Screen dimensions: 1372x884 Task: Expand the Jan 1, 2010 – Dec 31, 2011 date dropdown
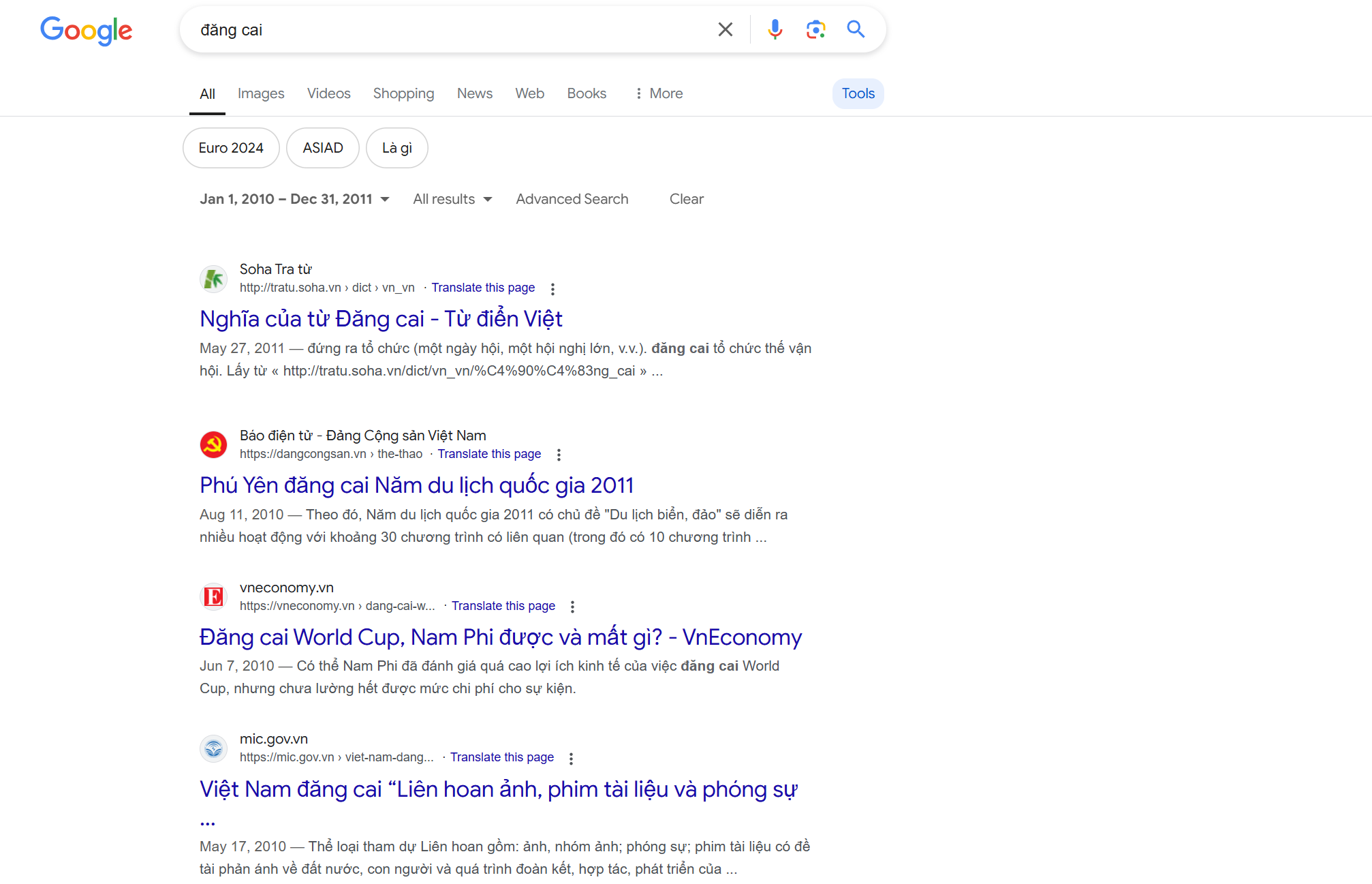coord(294,199)
